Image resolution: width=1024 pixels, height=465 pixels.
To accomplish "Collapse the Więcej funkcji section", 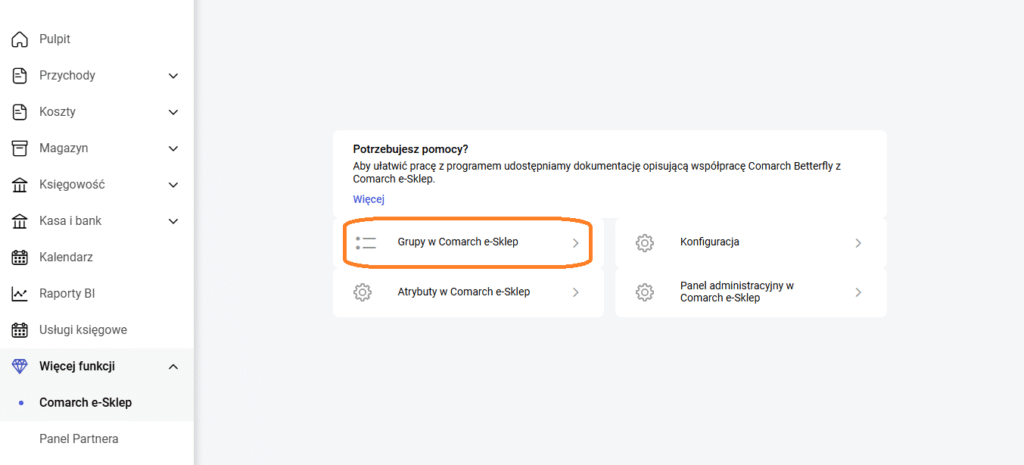I will coord(173,367).
